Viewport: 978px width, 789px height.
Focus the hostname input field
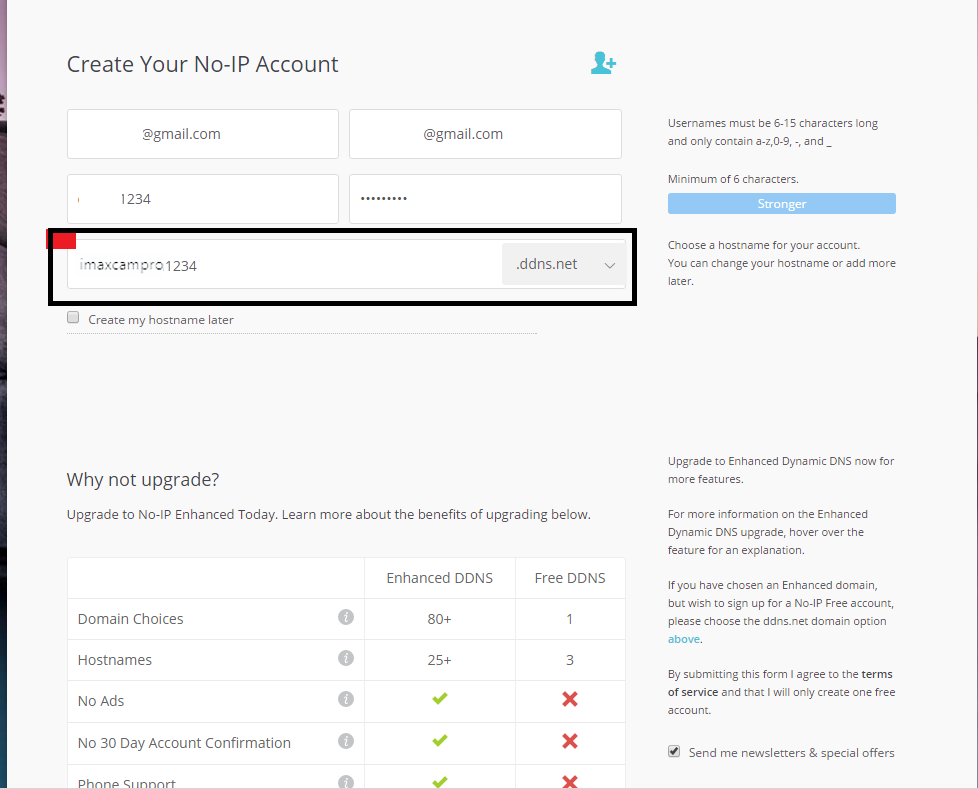point(284,264)
